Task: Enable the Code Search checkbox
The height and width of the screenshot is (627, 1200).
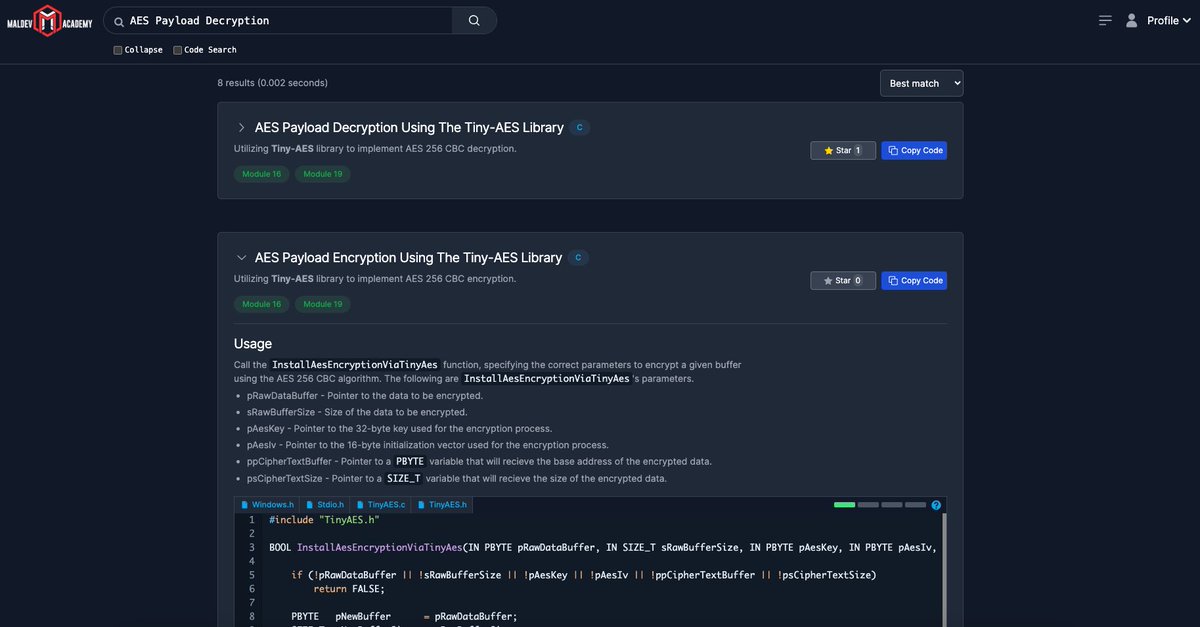Action: (x=178, y=50)
